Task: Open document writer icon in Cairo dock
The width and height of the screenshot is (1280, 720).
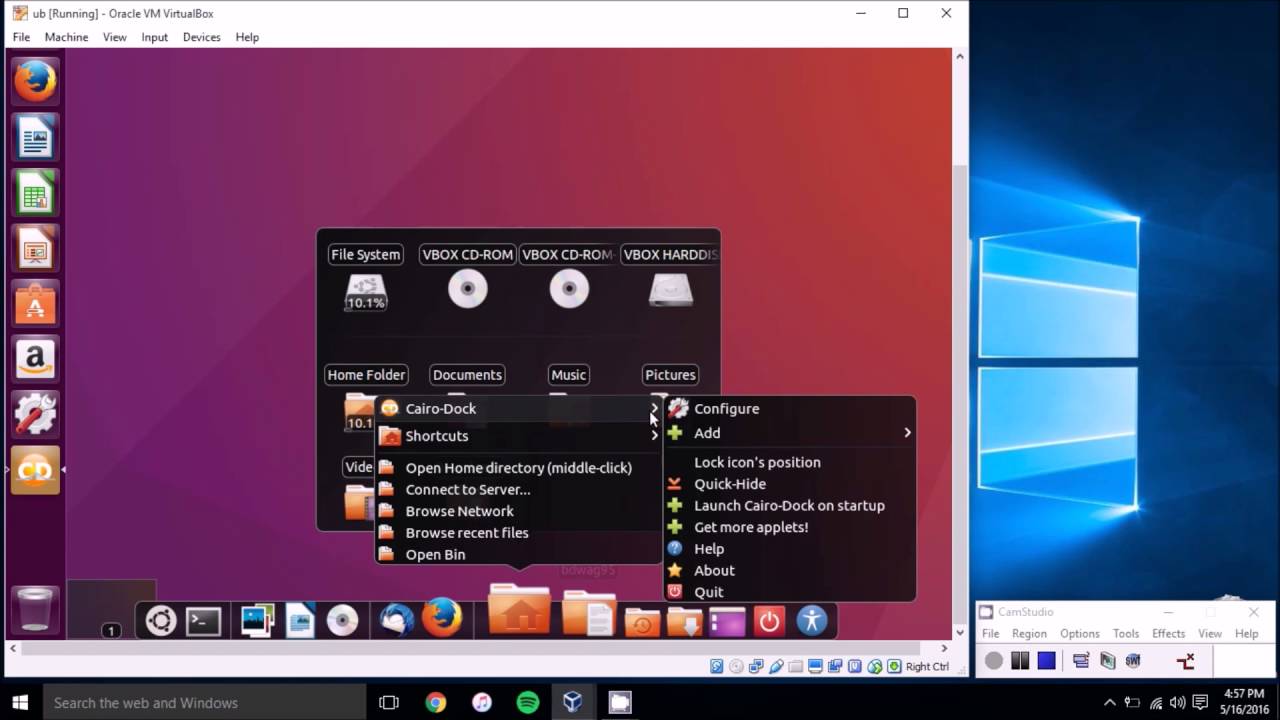Action: tap(300, 621)
